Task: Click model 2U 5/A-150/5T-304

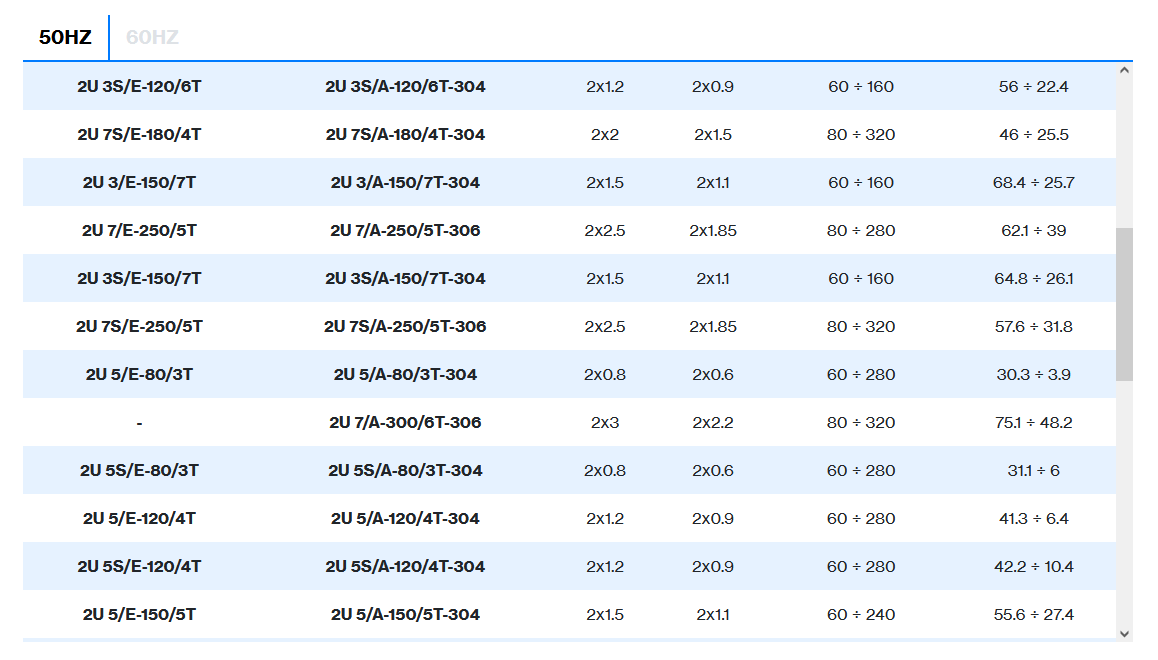Action: [x=405, y=615]
